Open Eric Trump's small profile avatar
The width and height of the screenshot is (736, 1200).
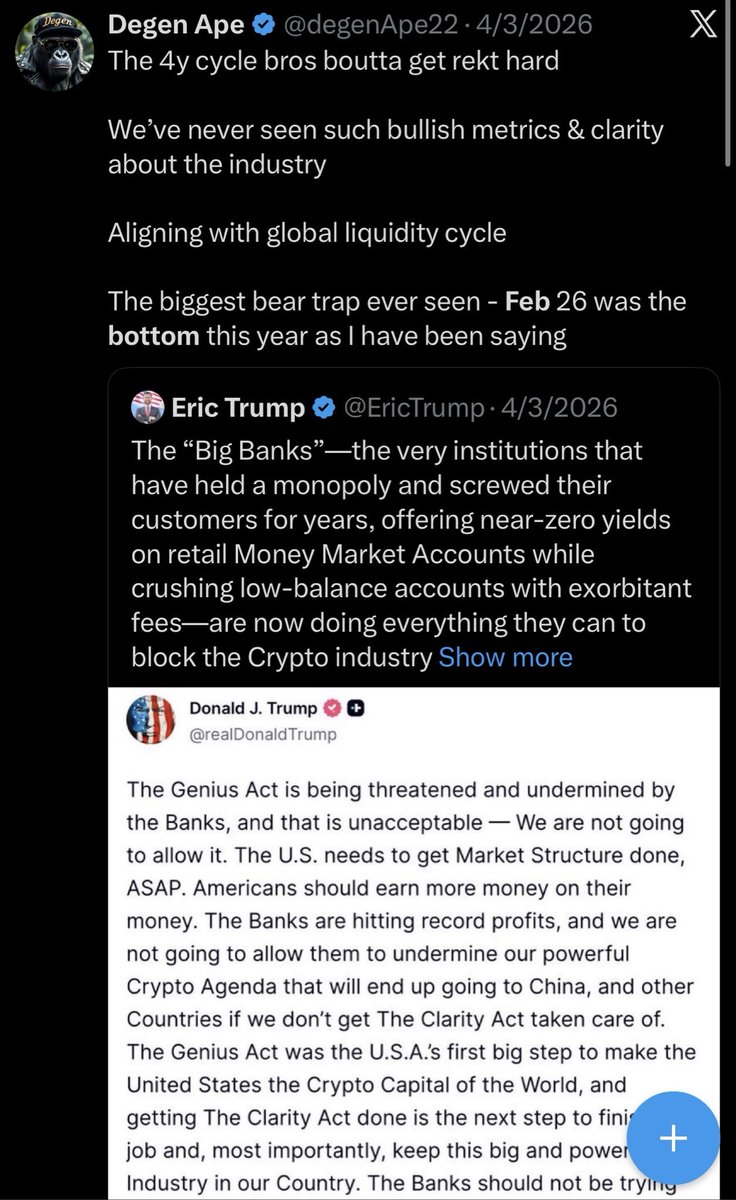[146, 406]
